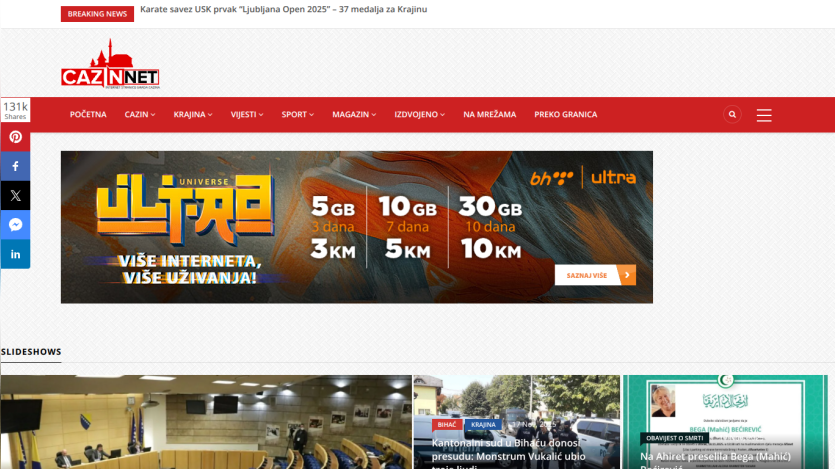835x469 pixels.
Task: Select the SLIDESHOWS tab heading
Action: pos(31,352)
